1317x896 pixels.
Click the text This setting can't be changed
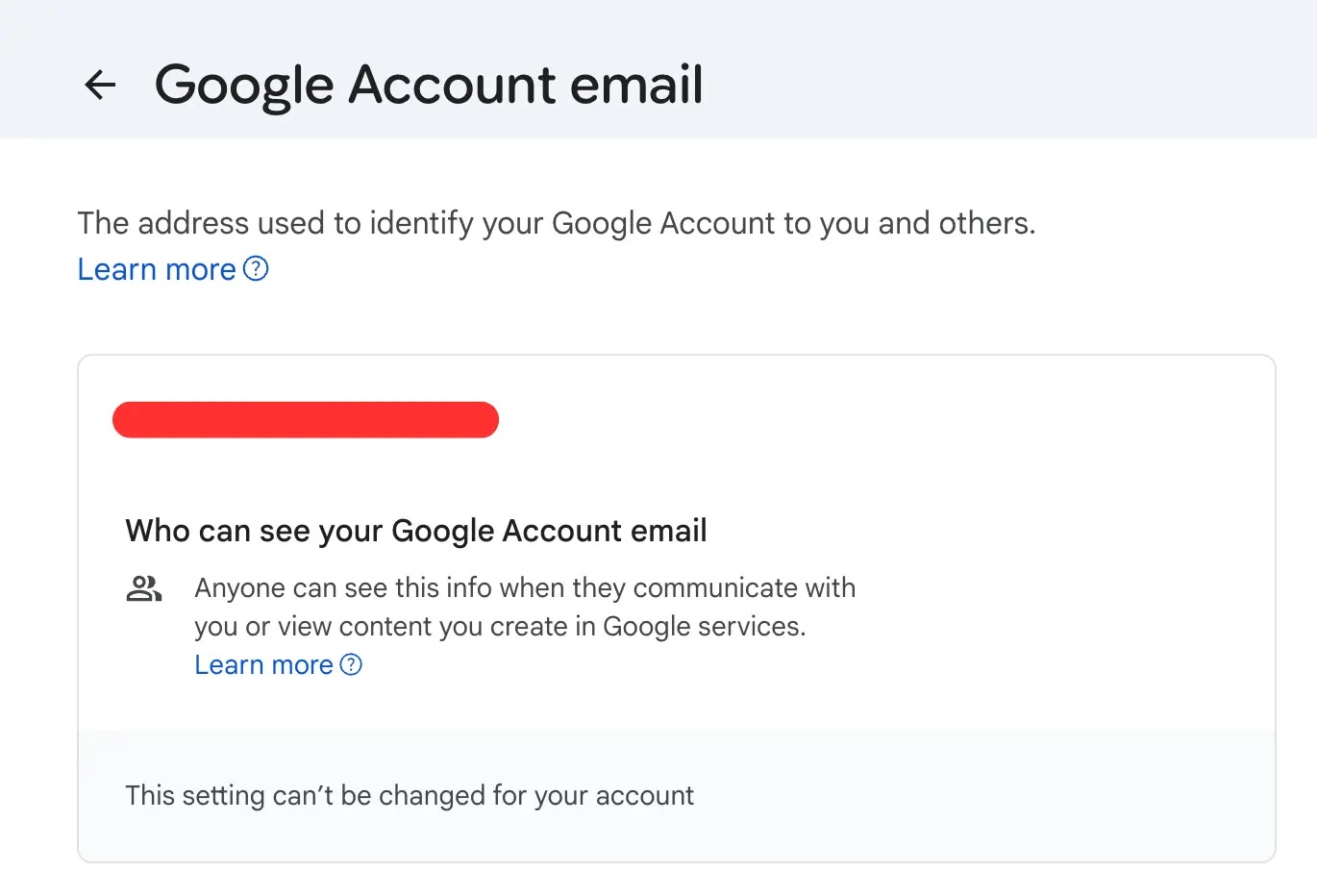pos(409,795)
